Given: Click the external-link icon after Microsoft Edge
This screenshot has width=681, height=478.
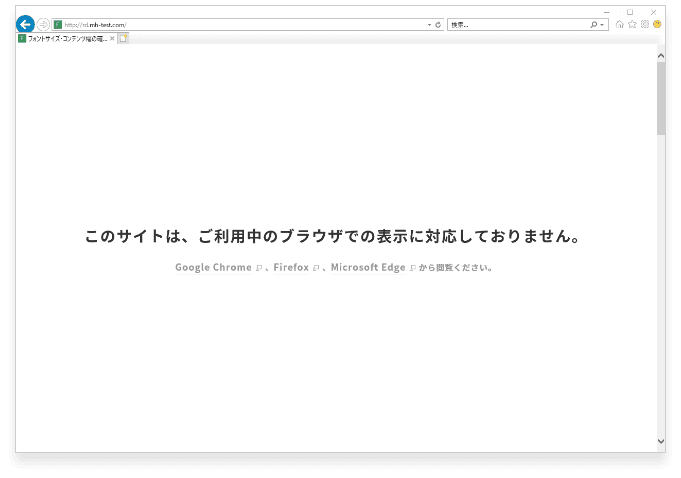Looking at the screenshot, I should [413, 268].
